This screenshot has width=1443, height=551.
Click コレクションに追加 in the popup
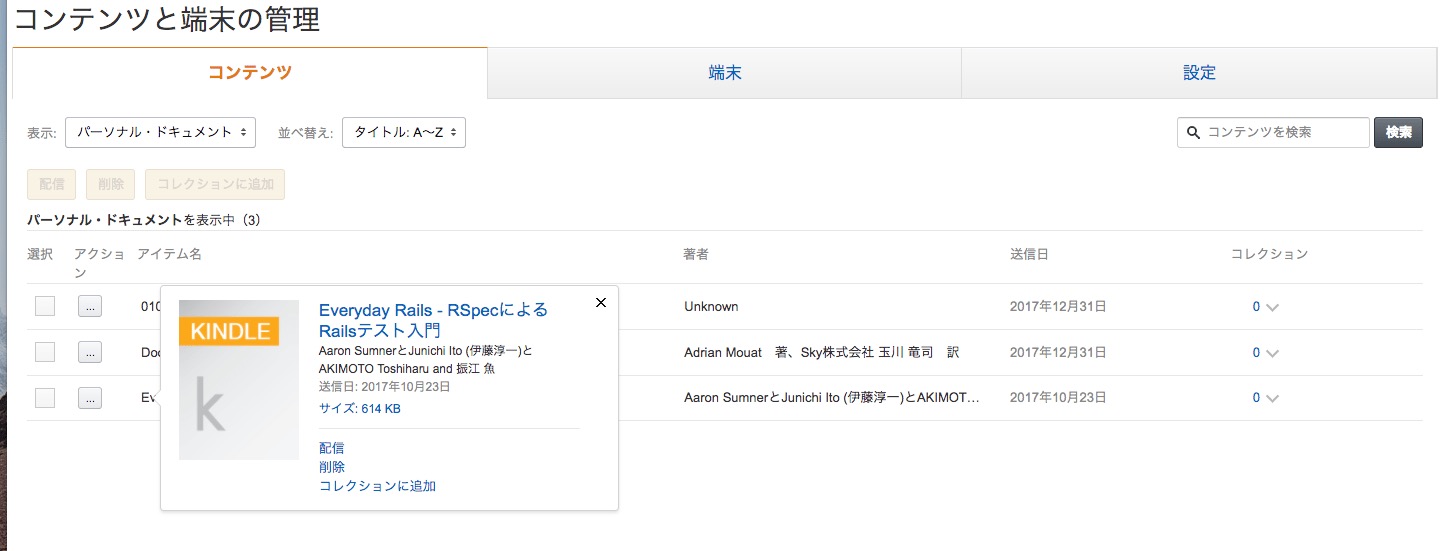pyautogui.click(x=377, y=486)
